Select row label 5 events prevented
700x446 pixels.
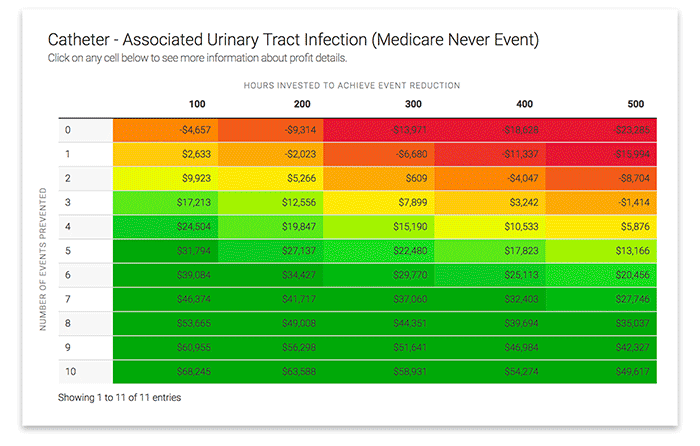click(68, 251)
